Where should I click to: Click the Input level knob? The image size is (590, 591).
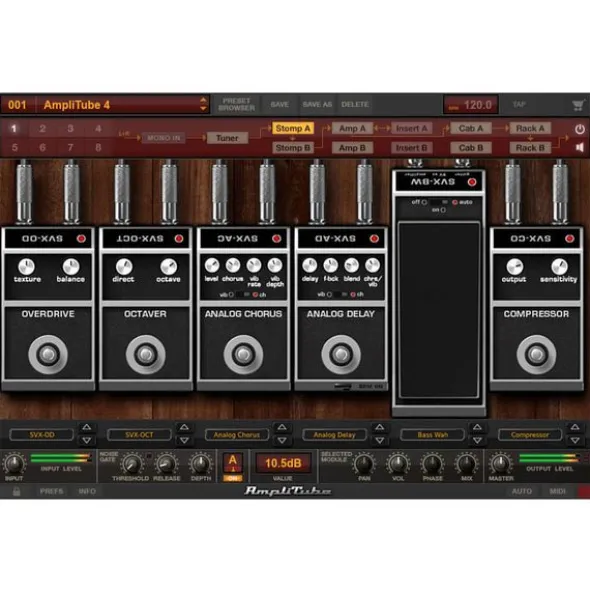point(14,464)
